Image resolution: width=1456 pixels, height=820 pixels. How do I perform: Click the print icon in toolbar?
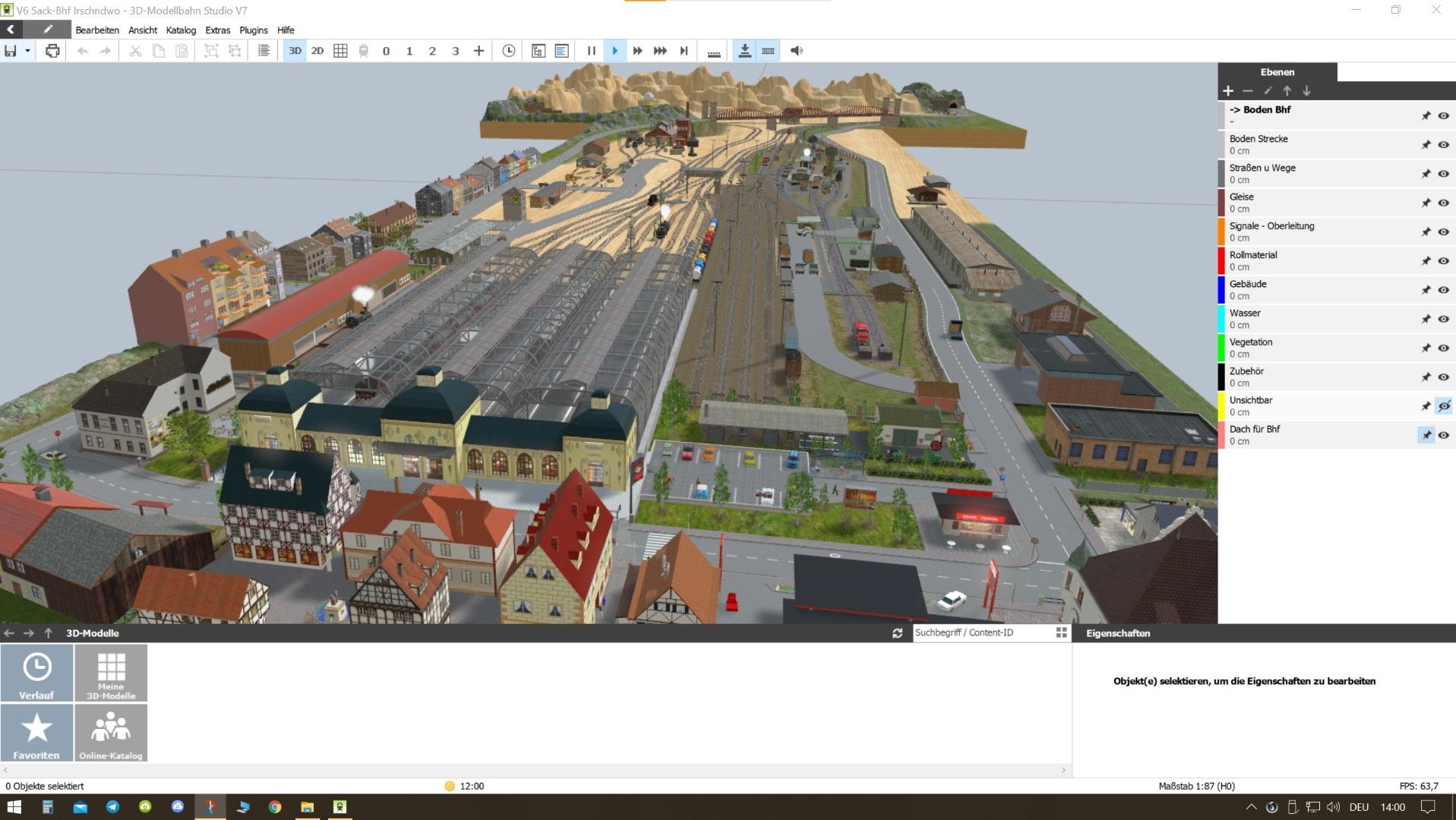(52, 51)
